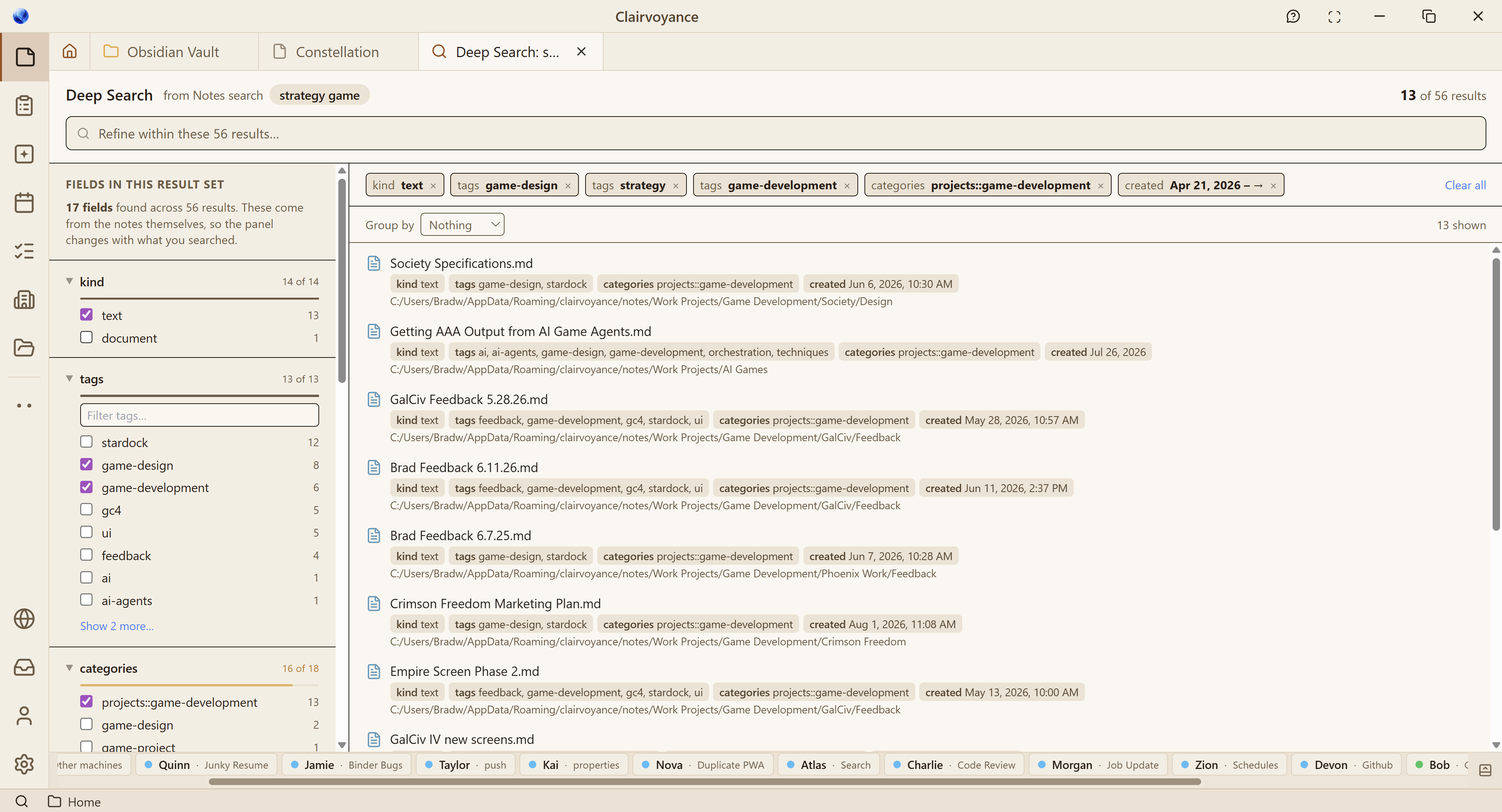Open the building sidebar icon
Viewport: 1502px width, 812px height.
click(24, 299)
